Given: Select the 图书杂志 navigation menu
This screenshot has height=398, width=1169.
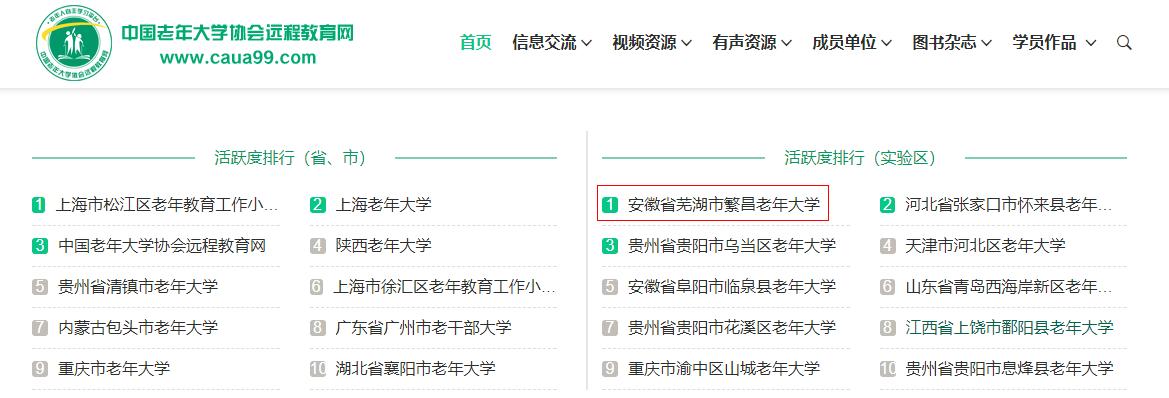Looking at the screenshot, I should pos(952,42).
